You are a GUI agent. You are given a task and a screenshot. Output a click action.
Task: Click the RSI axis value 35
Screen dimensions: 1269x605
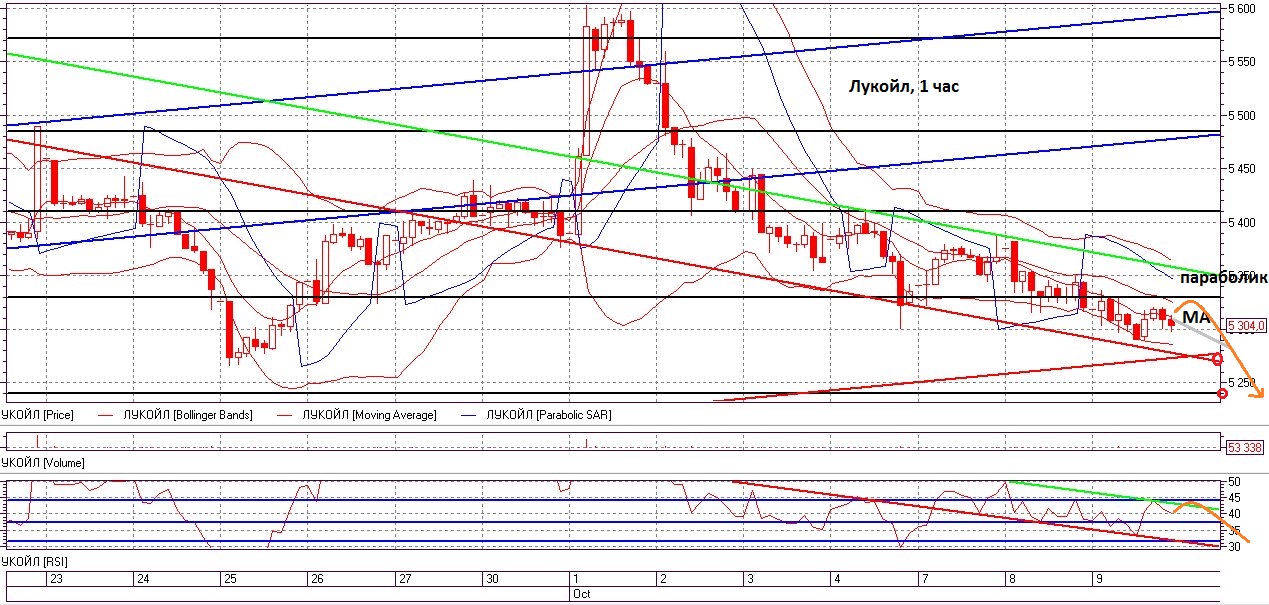[x=1233, y=530]
